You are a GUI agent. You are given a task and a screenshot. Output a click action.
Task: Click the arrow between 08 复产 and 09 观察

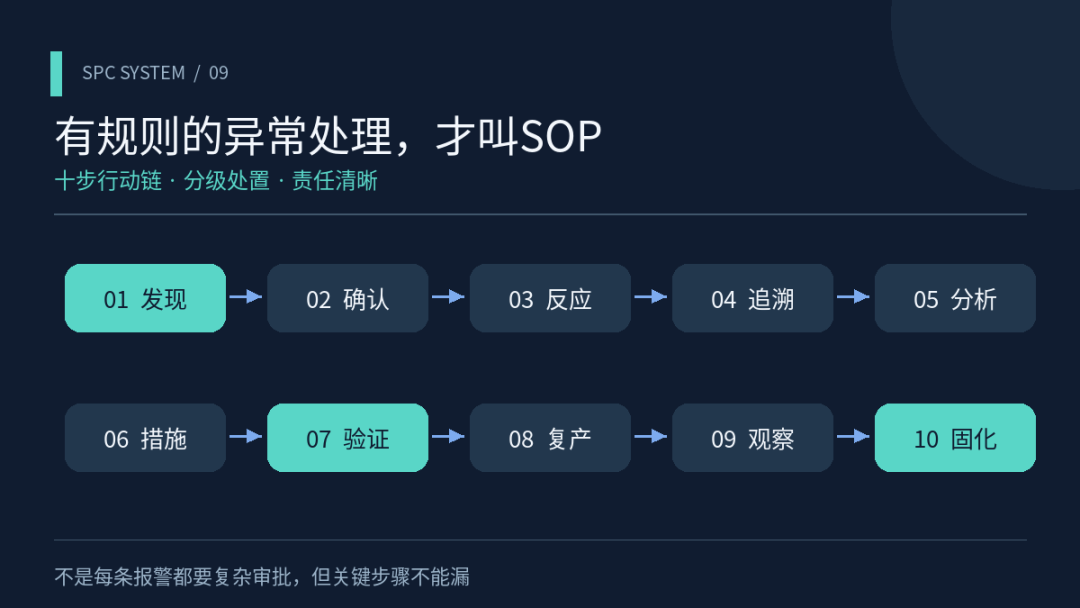point(651,437)
